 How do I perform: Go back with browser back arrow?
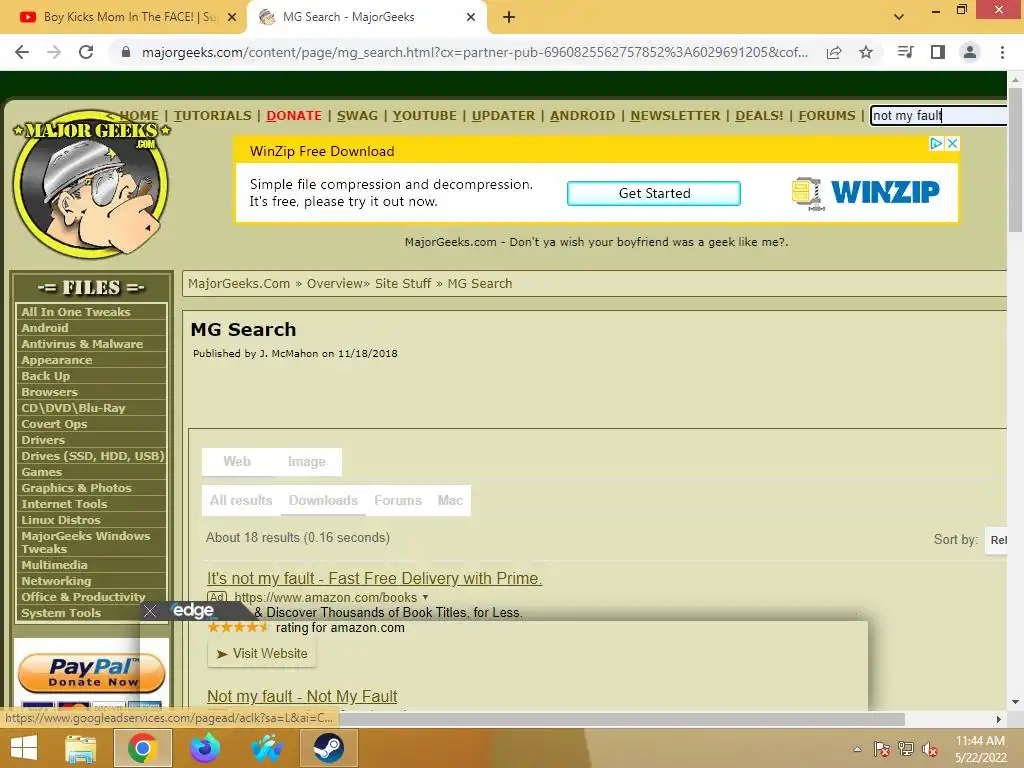point(22,52)
